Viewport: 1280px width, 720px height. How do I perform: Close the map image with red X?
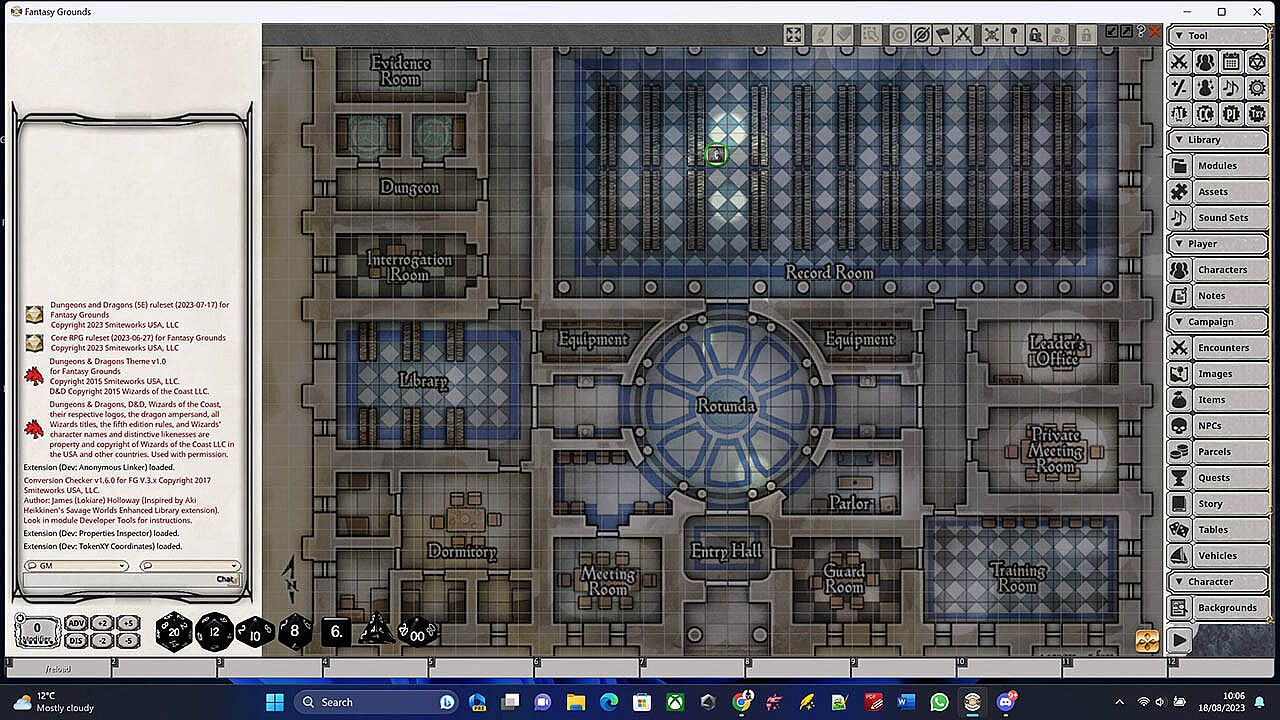coord(1155,32)
